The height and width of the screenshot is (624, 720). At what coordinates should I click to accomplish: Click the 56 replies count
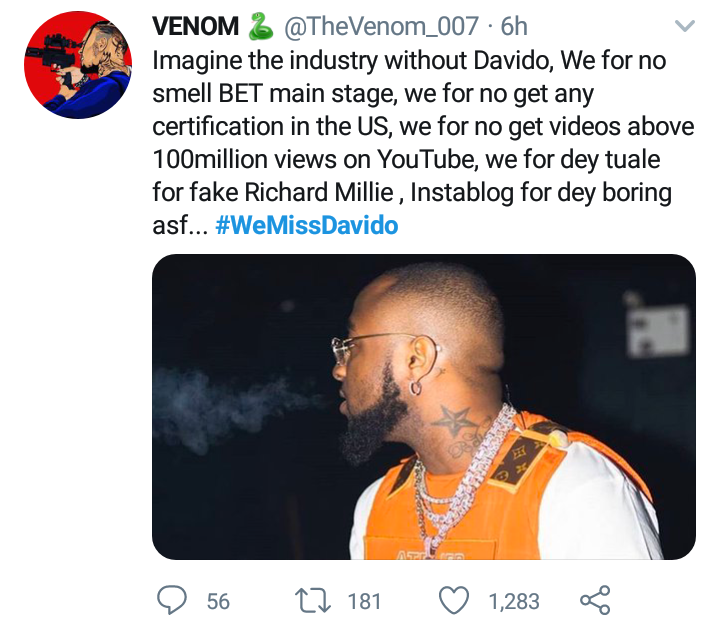click(x=218, y=601)
